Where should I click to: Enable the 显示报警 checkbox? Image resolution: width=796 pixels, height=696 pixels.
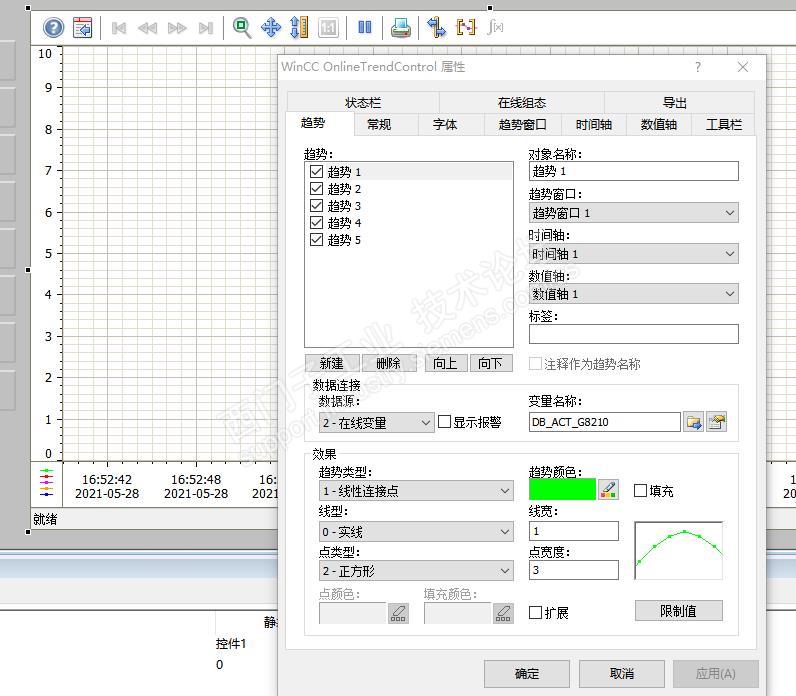(x=444, y=422)
